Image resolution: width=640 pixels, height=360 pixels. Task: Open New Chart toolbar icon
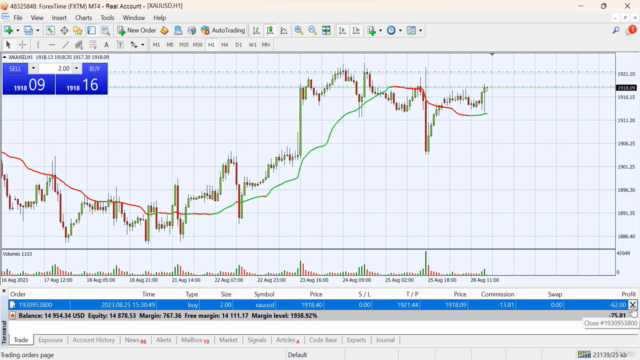(x=8, y=30)
